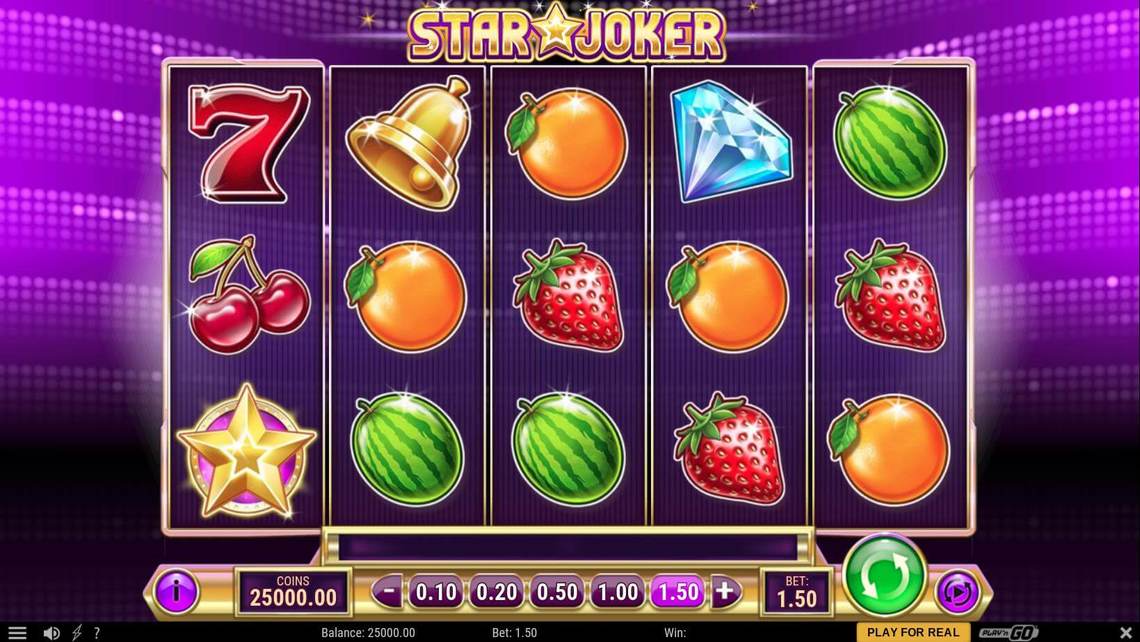Select the highlighted 1.50 bet value

[x=678, y=593]
